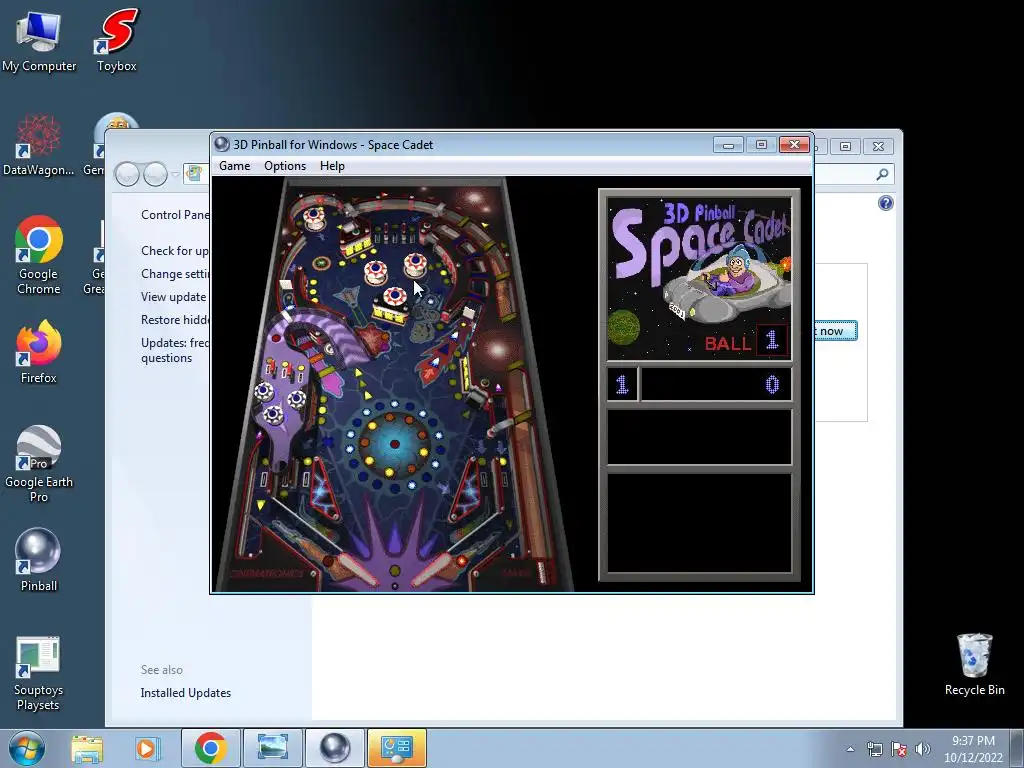Click the BALL 1 indicator
The height and width of the screenshot is (768, 1024).
pos(745,341)
